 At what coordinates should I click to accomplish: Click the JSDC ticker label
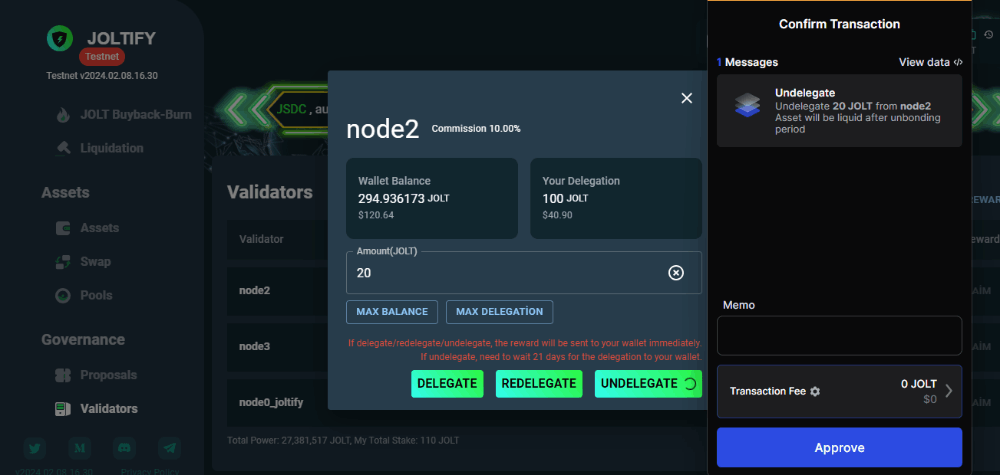coord(291,109)
